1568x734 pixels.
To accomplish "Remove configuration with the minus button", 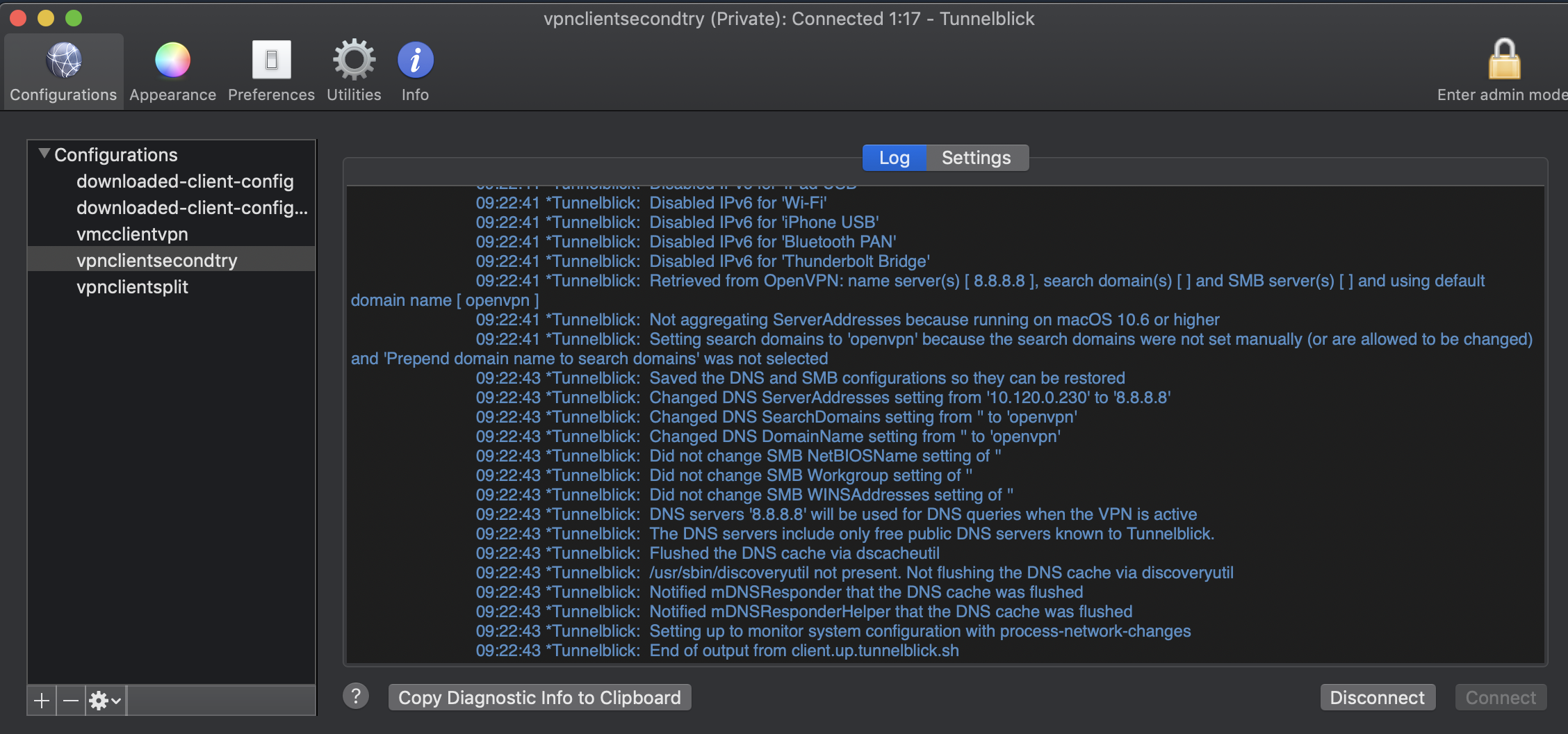I will point(71,701).
